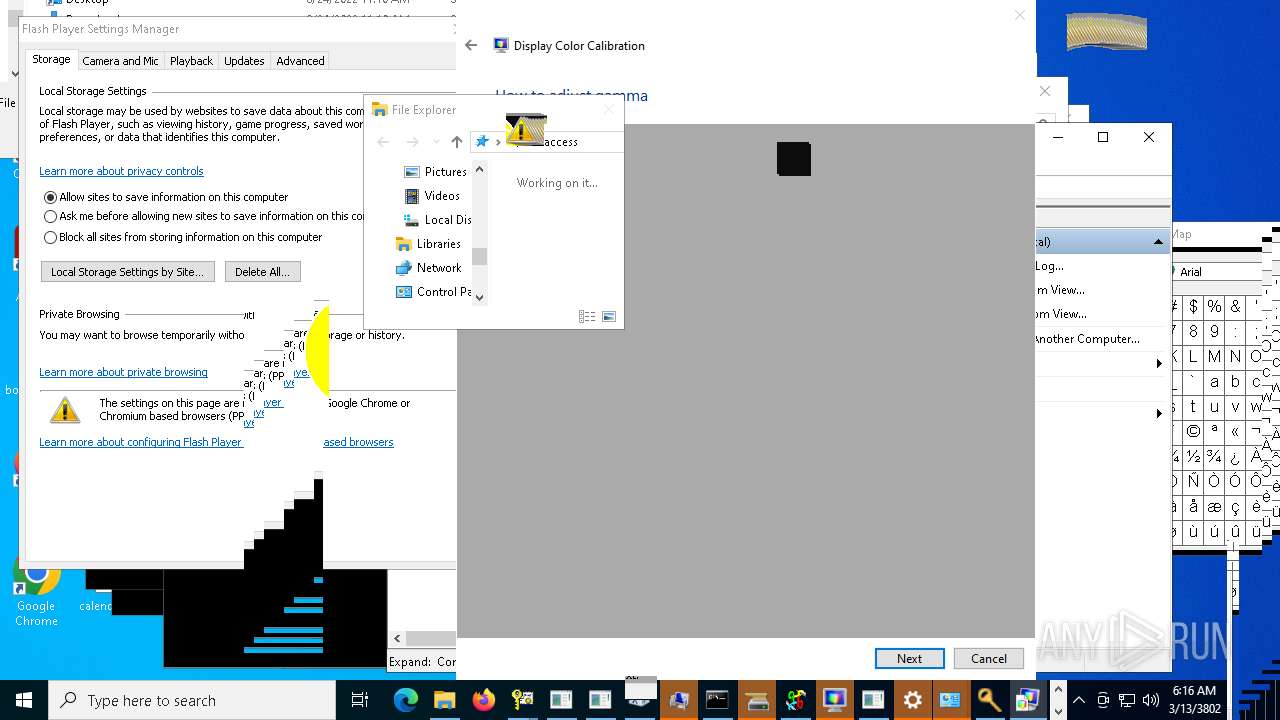
Task: Switch to the Updates tab
Action: point(244,61)
